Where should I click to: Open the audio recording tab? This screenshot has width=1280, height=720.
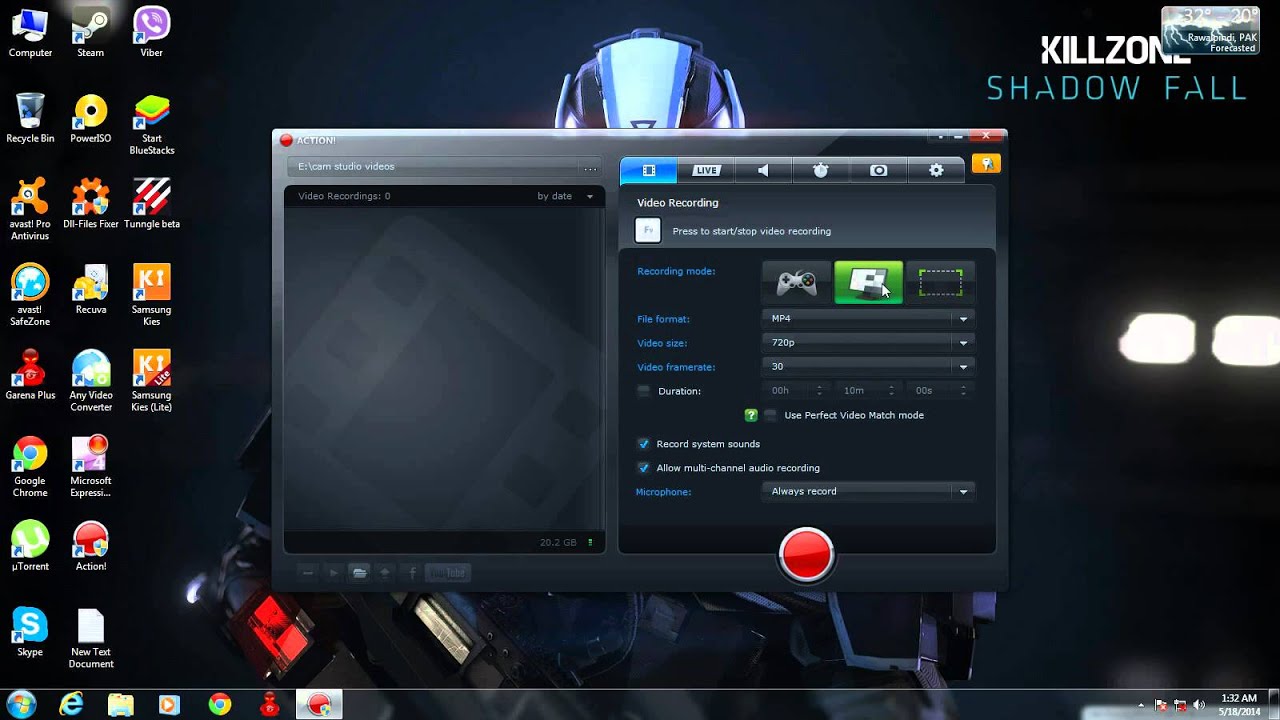point(763,171)
